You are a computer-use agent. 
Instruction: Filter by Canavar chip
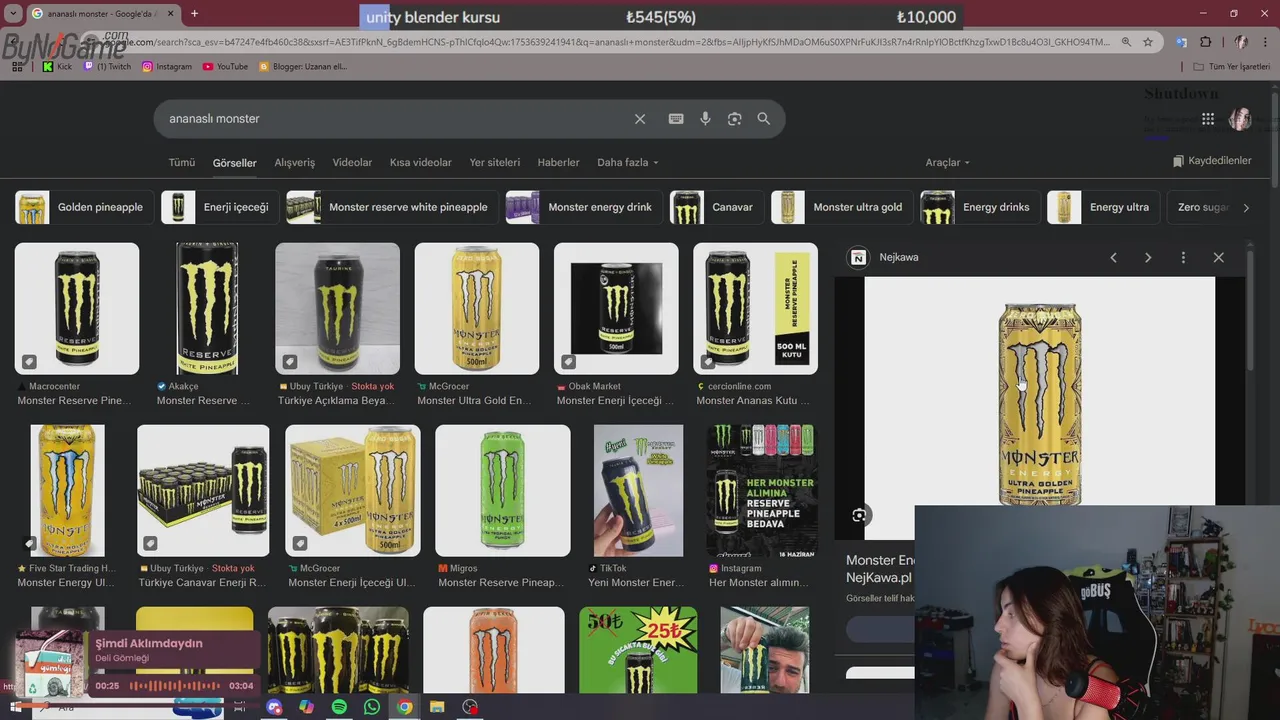717,207
